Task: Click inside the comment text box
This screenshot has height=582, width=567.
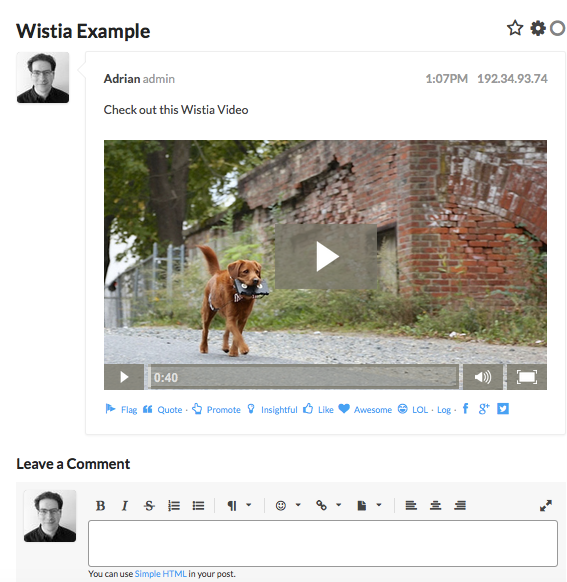Action: pos(323,543)
